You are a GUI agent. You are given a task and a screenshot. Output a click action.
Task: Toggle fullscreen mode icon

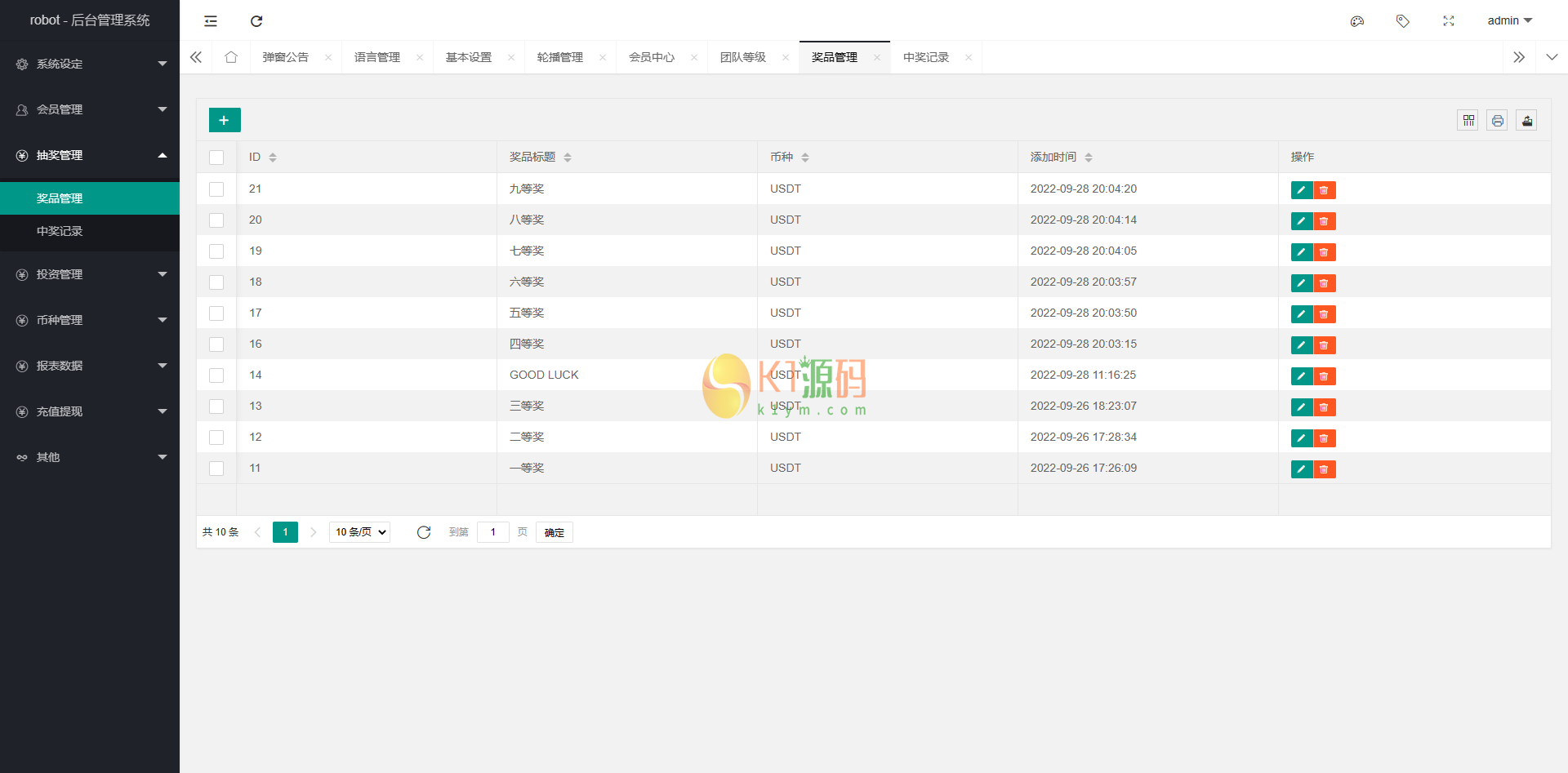[1449, 21]
